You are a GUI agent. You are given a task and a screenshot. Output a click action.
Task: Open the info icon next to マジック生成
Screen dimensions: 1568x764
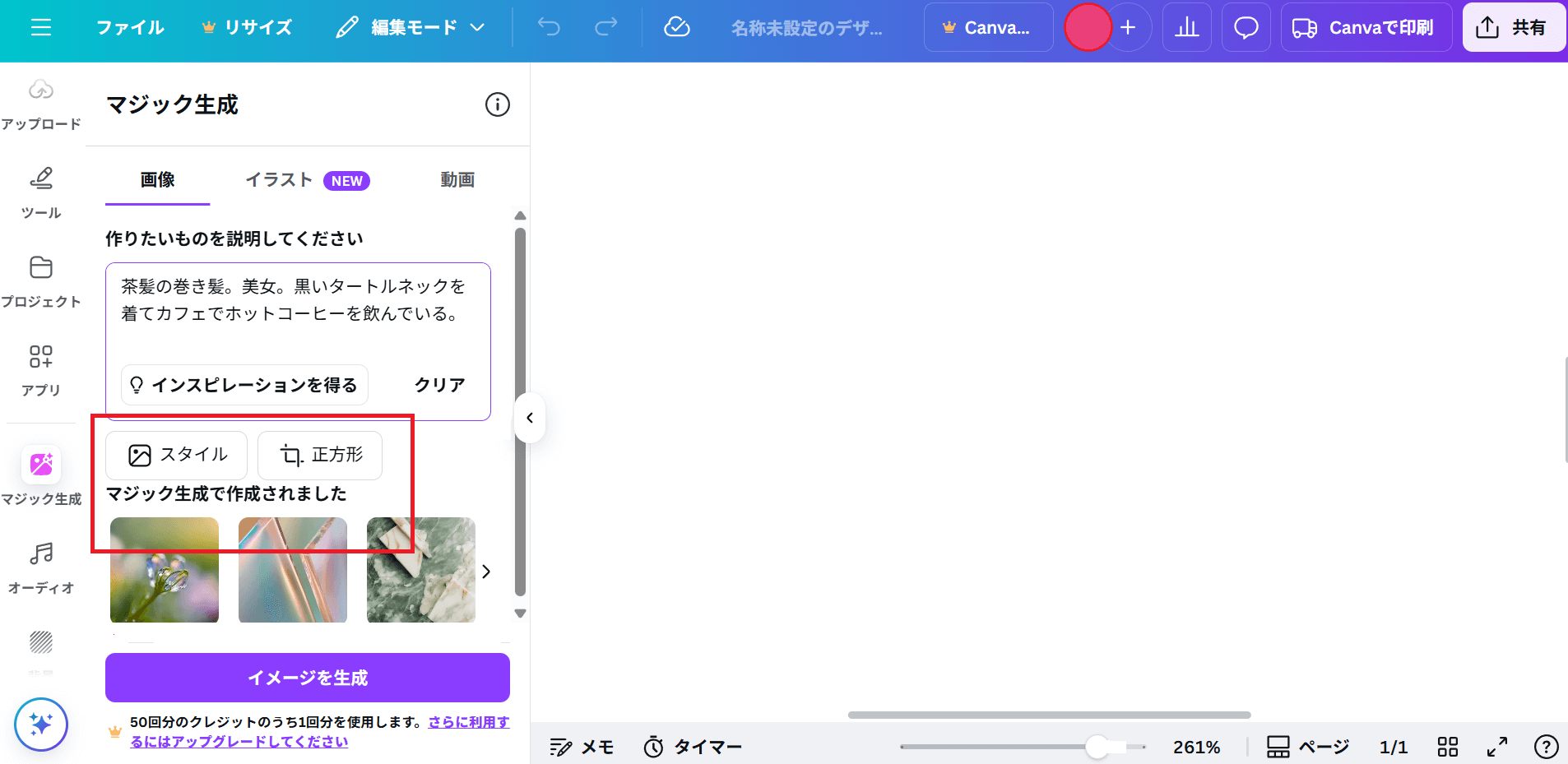pyautogui.click(x=496, y=104)
